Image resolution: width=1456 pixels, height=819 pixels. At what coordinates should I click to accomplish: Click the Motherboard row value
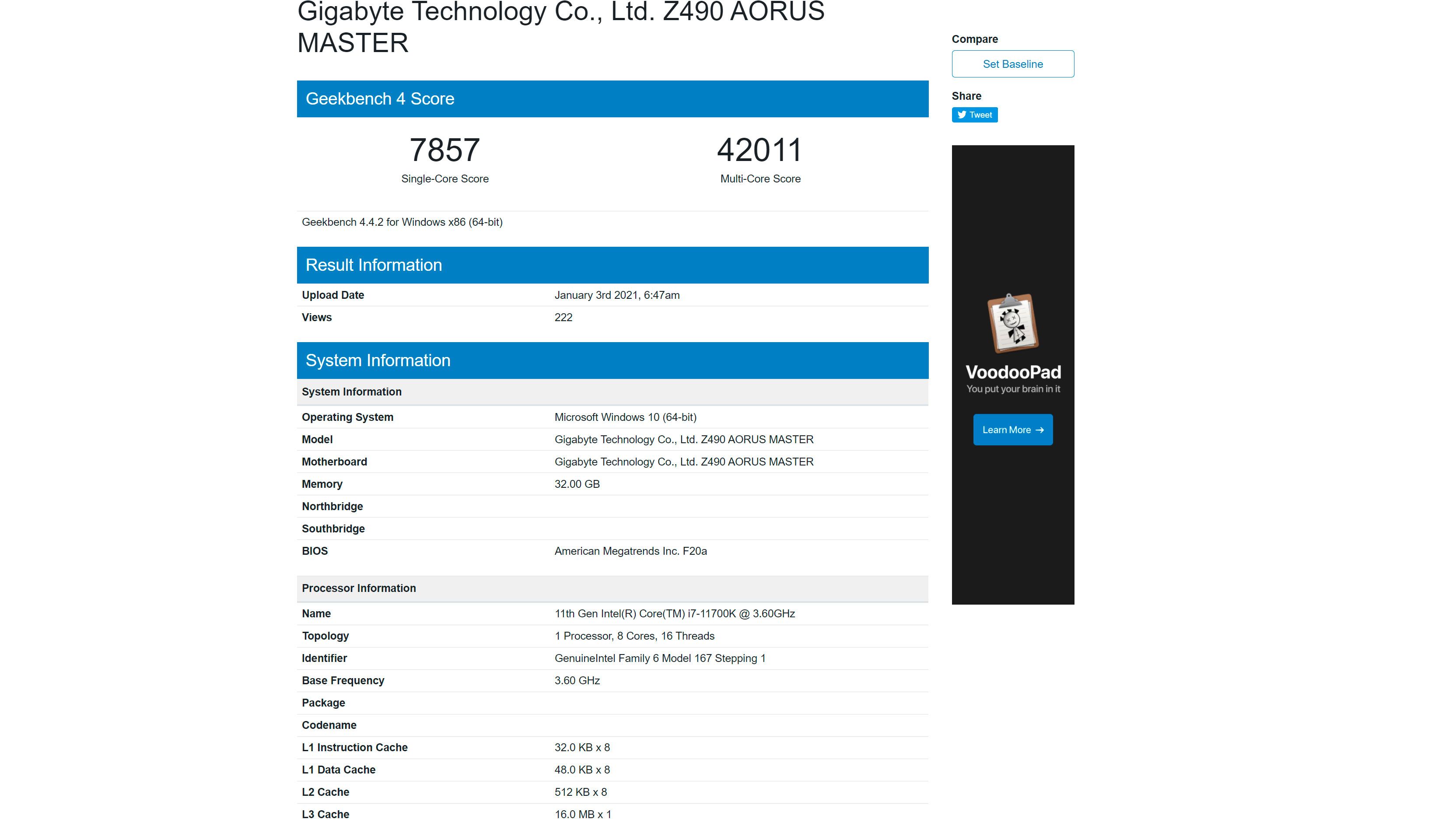pyautogui.click(x=684, y=462)
